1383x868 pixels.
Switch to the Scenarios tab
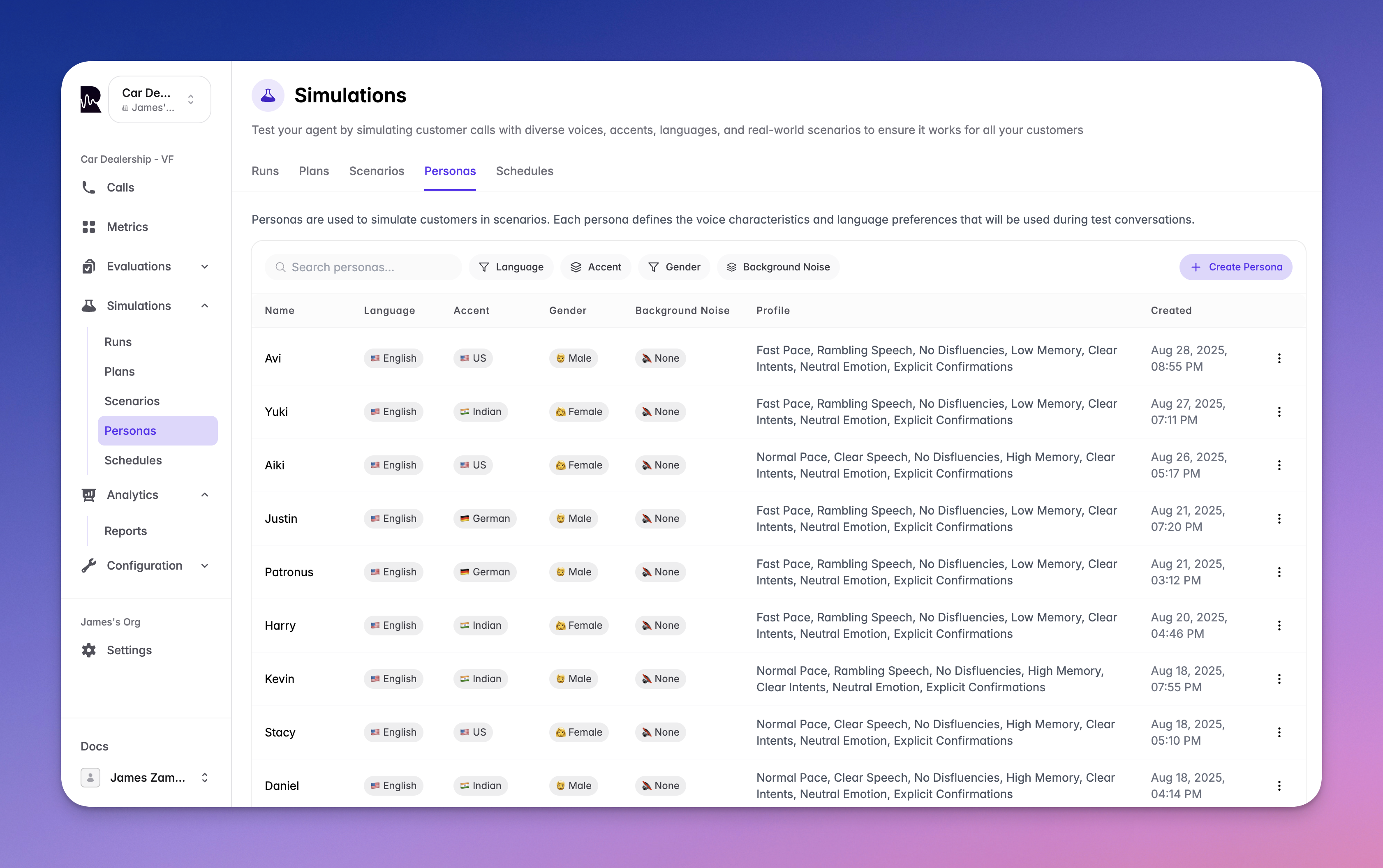point(376,171)
